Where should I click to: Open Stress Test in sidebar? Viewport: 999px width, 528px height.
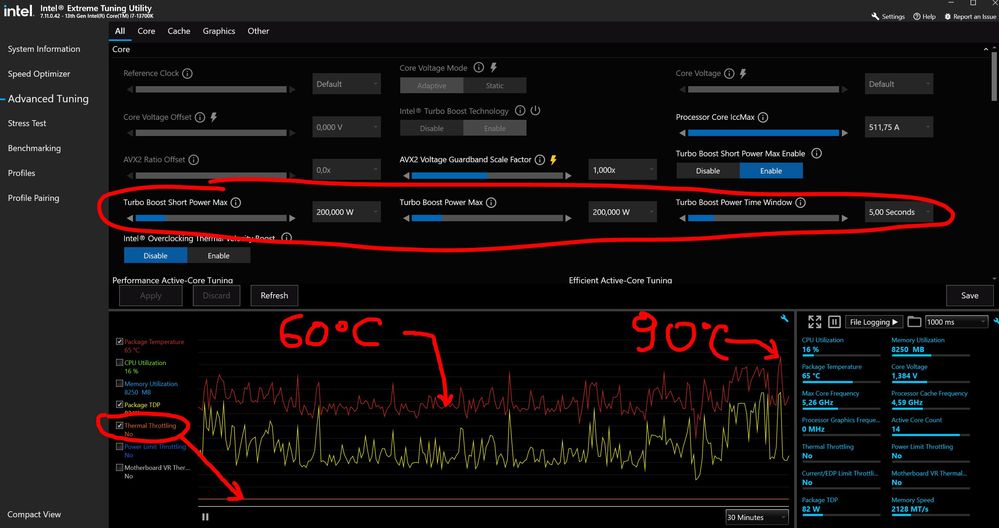coord(27,124)
